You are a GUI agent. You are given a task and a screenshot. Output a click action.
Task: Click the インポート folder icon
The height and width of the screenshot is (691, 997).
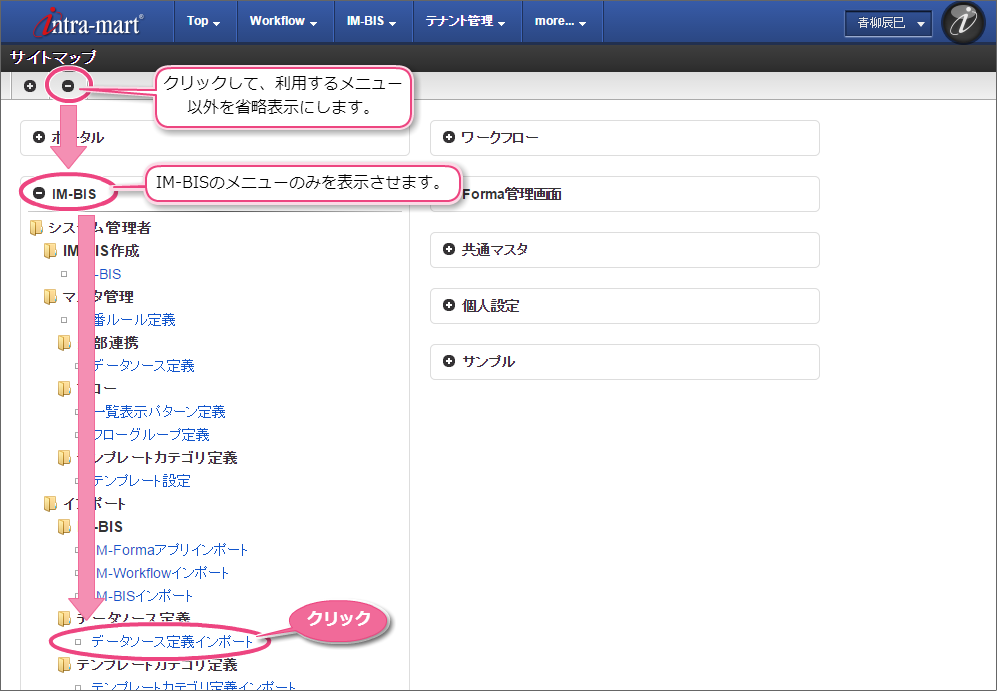click(50, 503)
